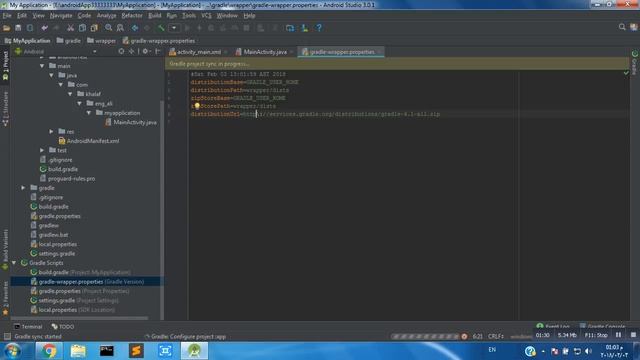Viewport: 640px width, 360px height.
Task: Select local.properties (SDK Location) item
Action: [x=73, y=310]
